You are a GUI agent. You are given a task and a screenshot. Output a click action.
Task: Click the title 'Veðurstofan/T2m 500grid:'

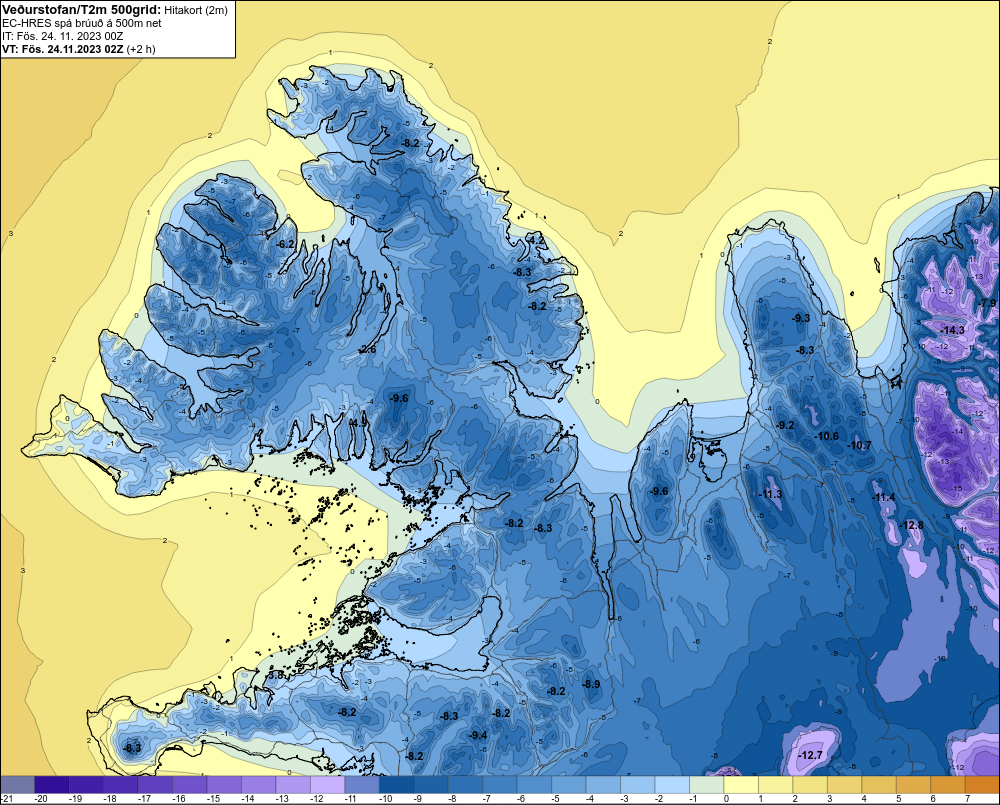coord(82,10)
